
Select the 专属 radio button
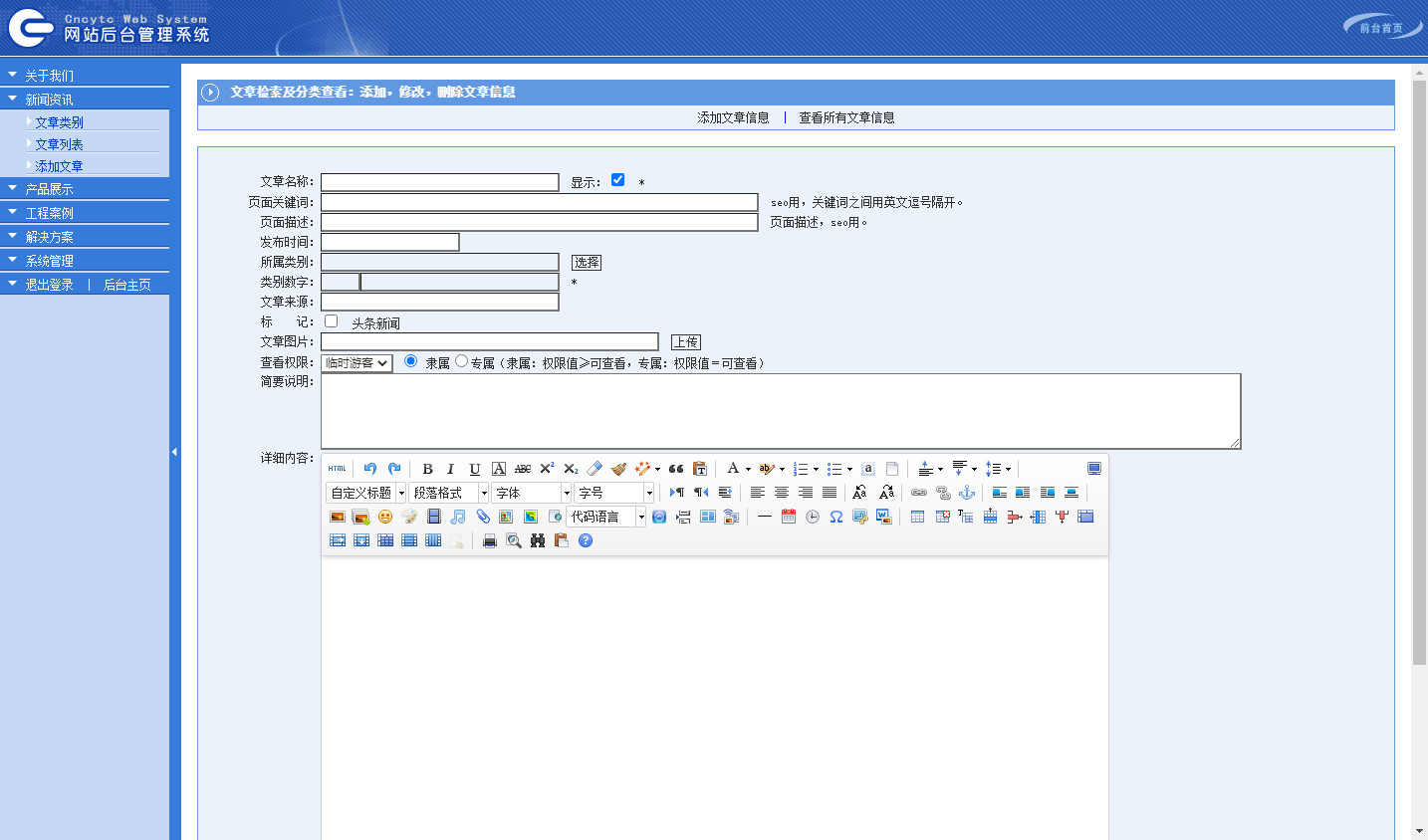[461, 361]
